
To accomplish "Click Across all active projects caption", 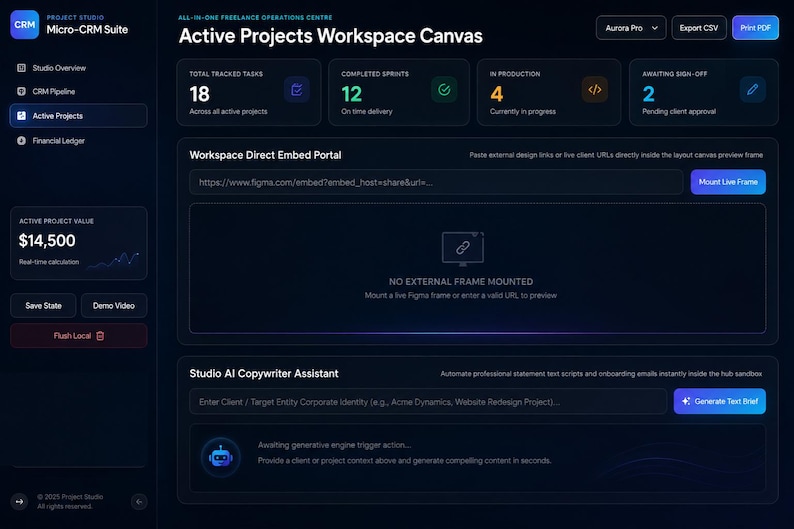I will point(228,111).
